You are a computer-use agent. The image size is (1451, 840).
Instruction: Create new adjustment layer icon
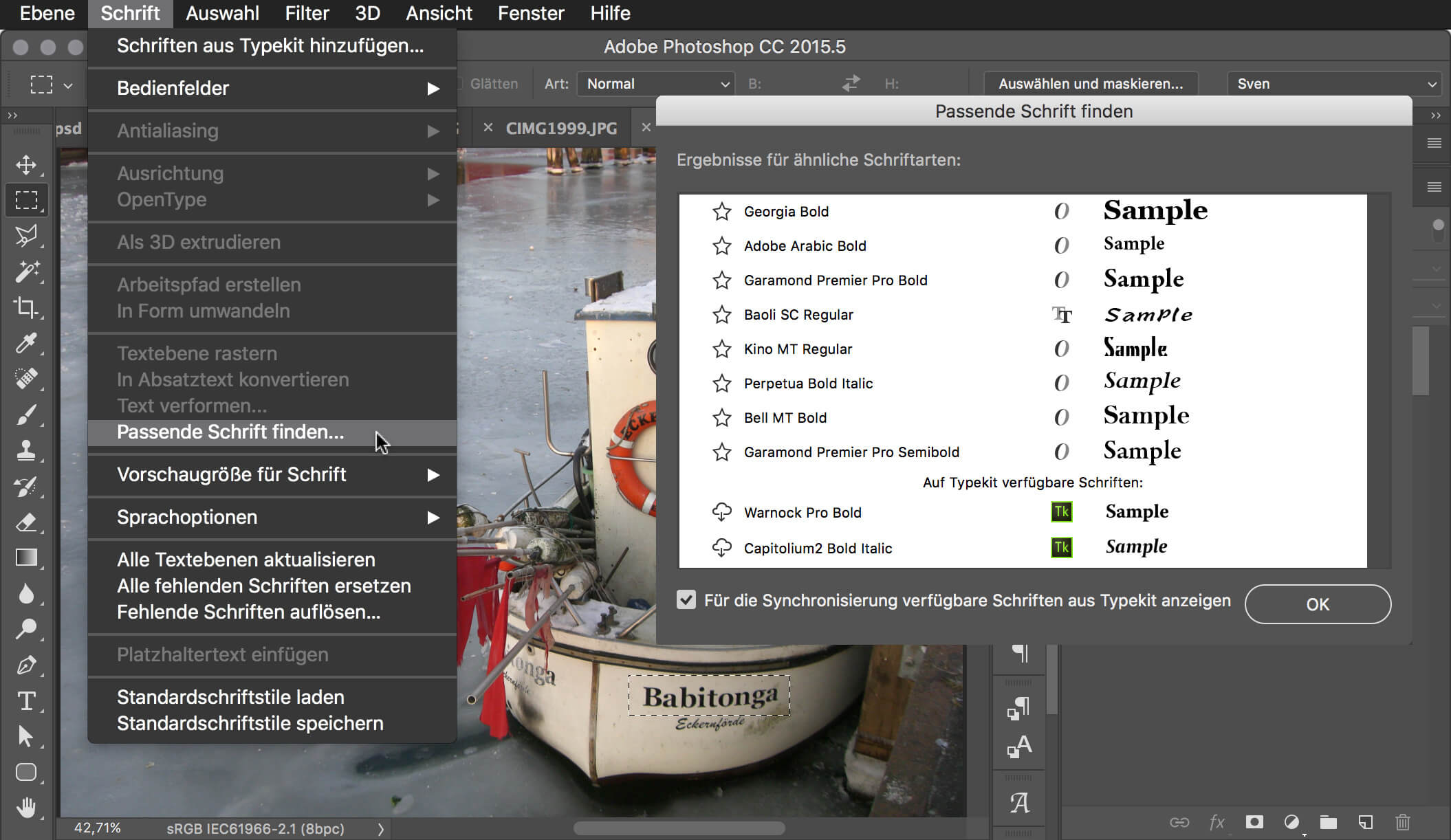click(1291, 822)
